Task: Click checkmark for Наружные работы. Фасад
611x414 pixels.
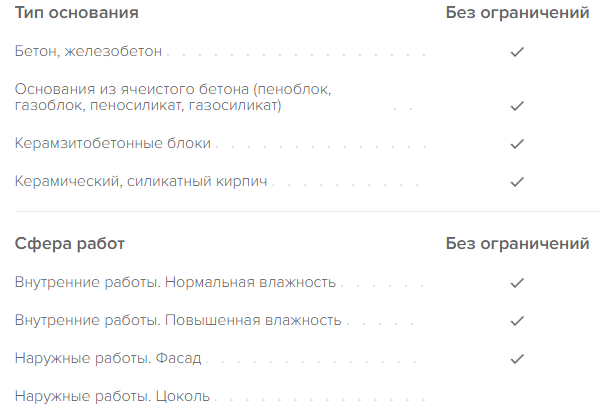Action: (x=517, y=358)
